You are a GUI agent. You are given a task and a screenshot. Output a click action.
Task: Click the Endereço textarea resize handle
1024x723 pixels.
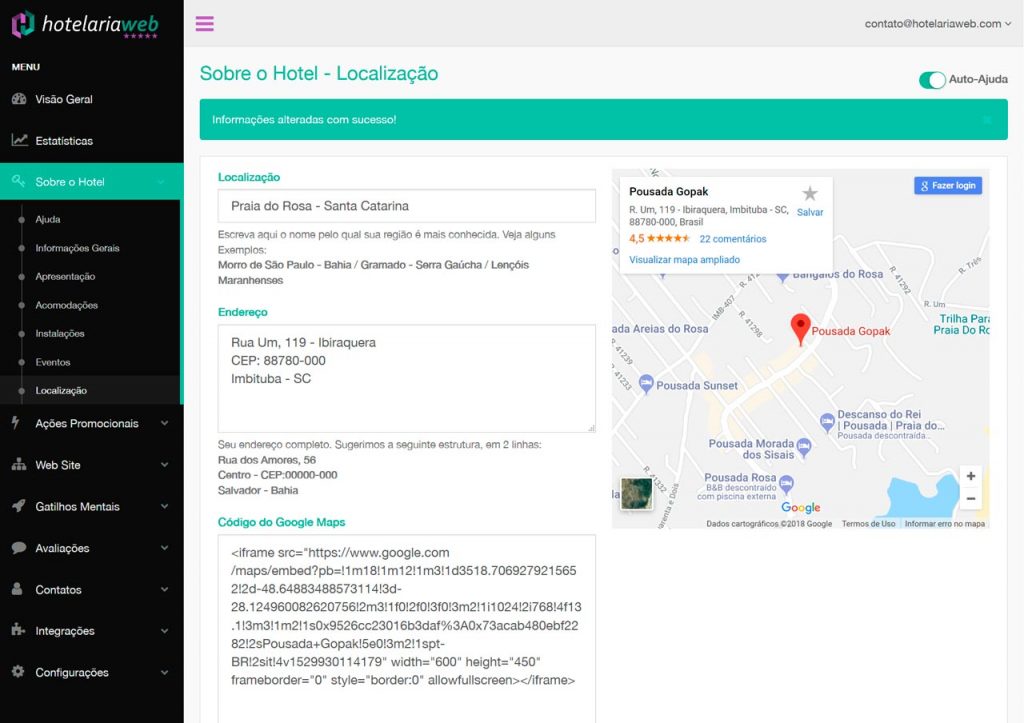tap(591, 428)
